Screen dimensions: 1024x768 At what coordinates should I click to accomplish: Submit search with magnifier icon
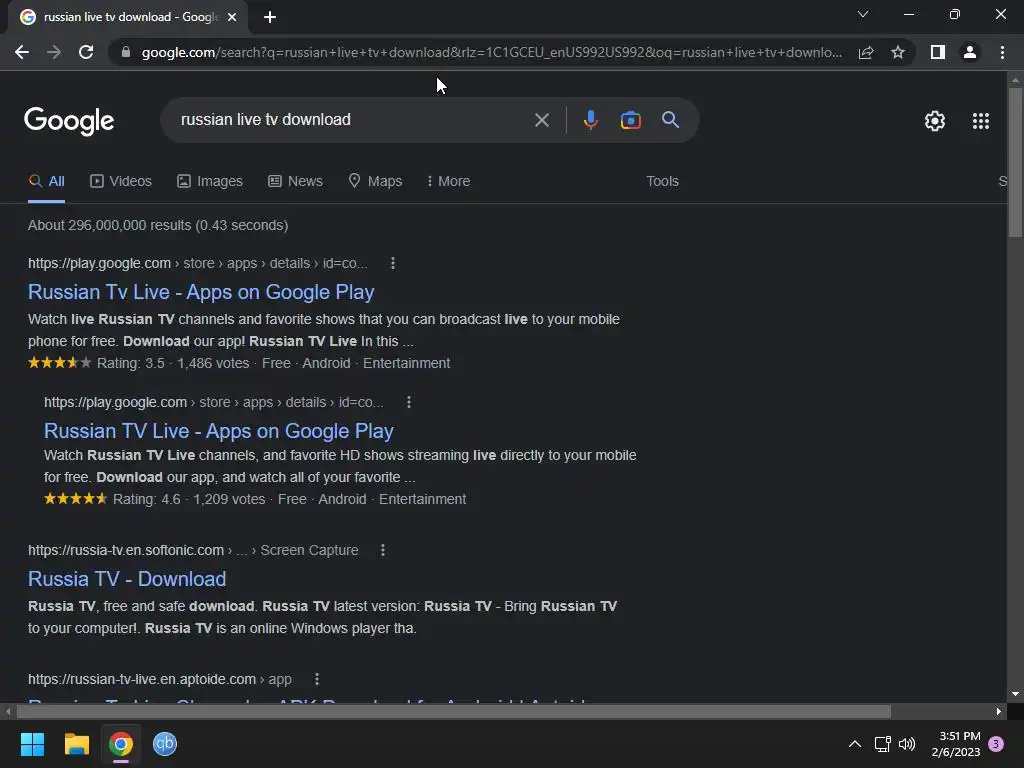tap(670, 120)
